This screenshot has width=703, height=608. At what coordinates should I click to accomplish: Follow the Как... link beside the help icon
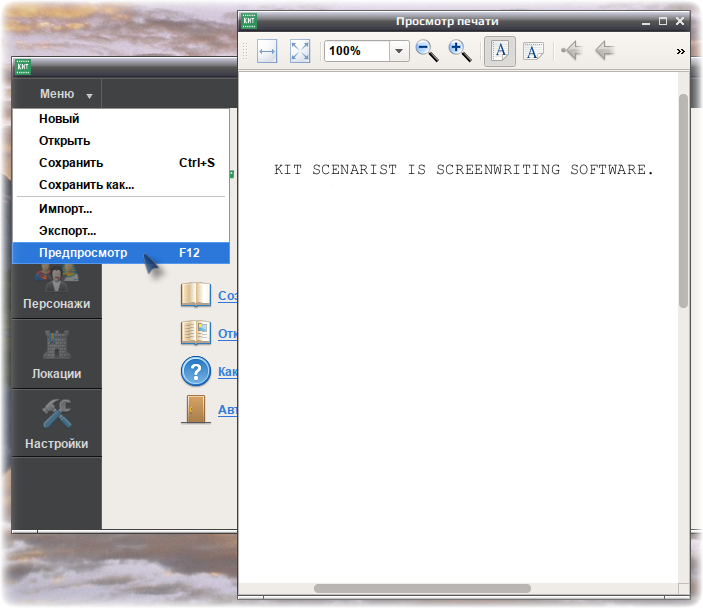[x=228, y=372]
